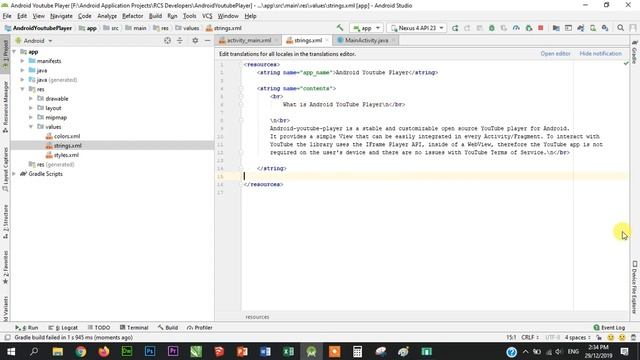Open the Event Log
The width and height of the screenshot is (640, 360).
point(609,327)
